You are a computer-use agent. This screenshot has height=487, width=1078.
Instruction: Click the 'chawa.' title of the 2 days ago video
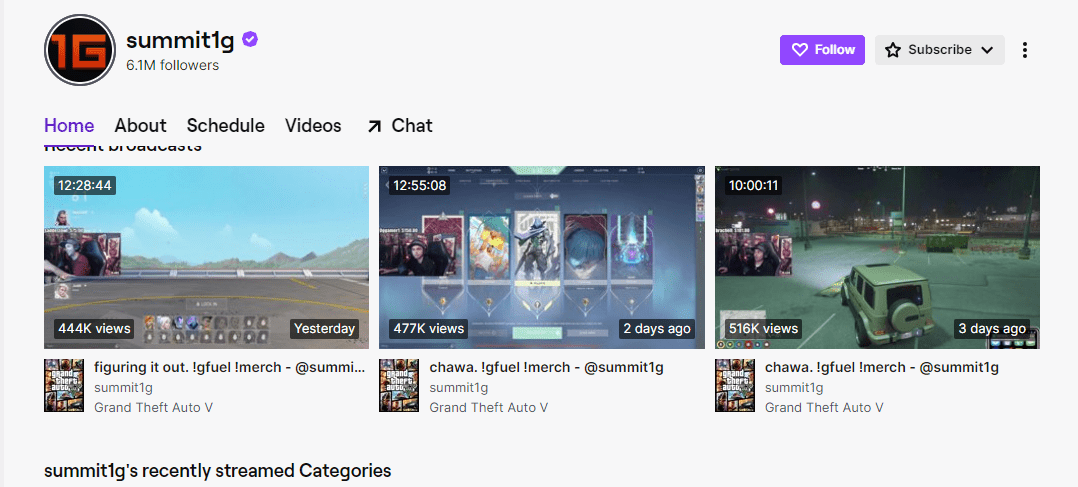pyautogui.click(x=547, y=368)
